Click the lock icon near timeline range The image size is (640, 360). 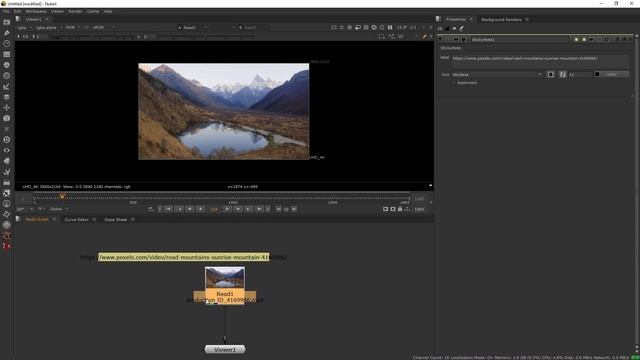point(400,209)
